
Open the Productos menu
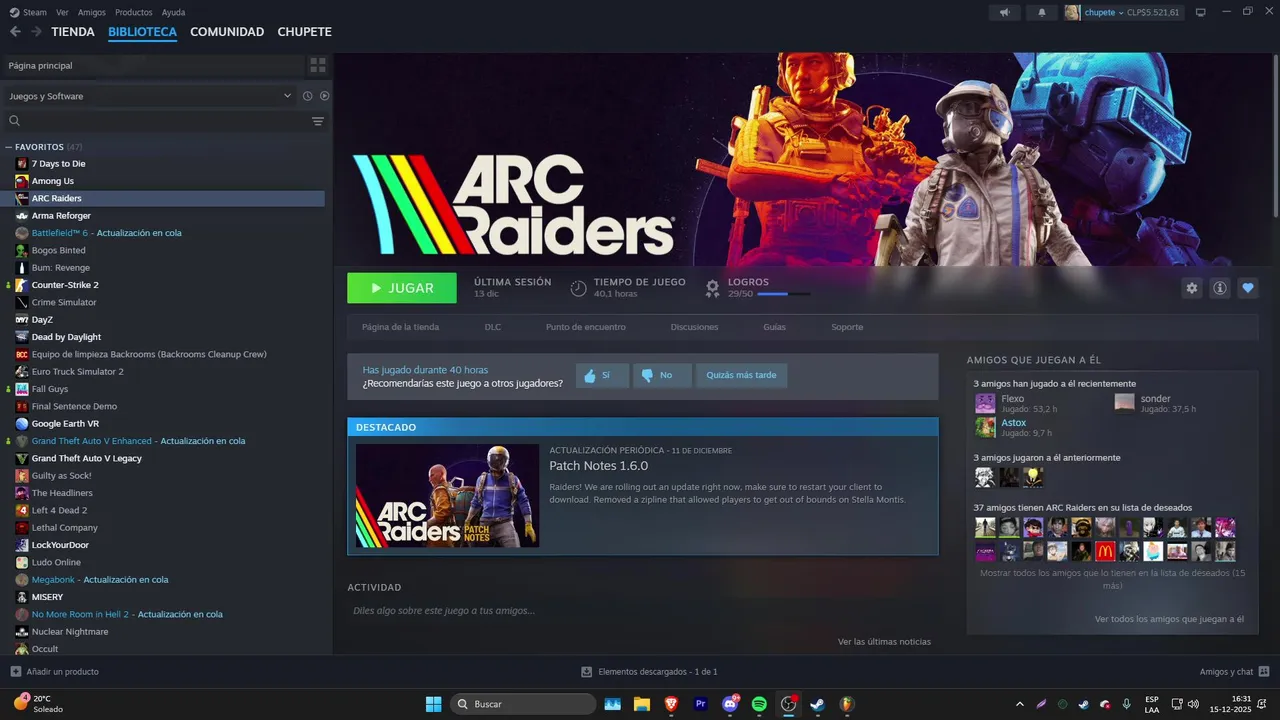(134, 12)
